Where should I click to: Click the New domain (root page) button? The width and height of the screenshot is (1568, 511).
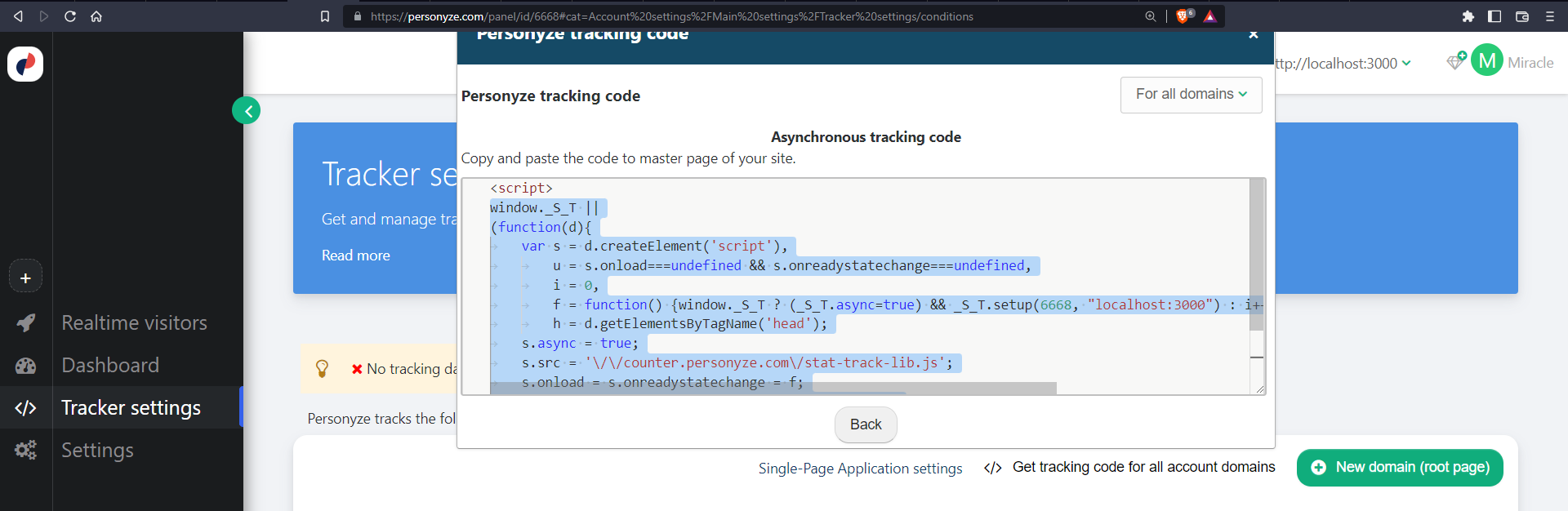point(1400,468)
